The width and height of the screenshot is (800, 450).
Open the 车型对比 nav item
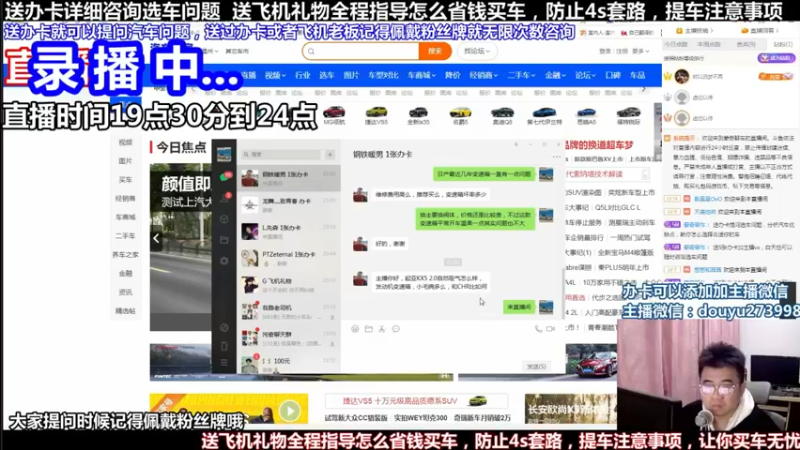pyautogui.click(x=383, y=76)
